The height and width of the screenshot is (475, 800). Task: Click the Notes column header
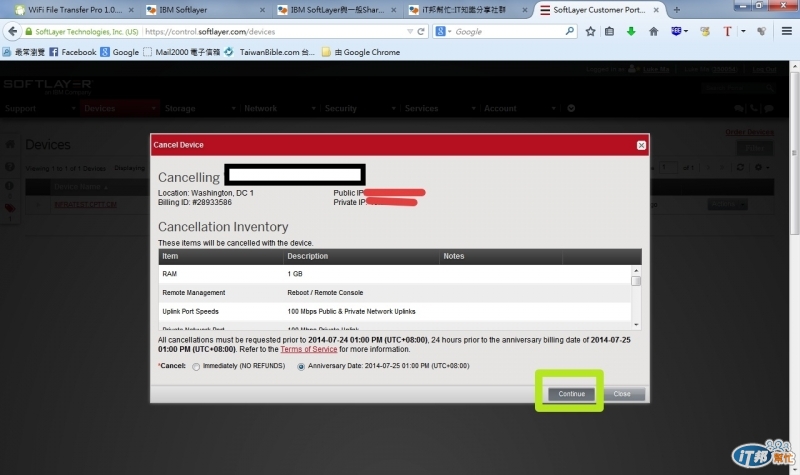(500, 256)
